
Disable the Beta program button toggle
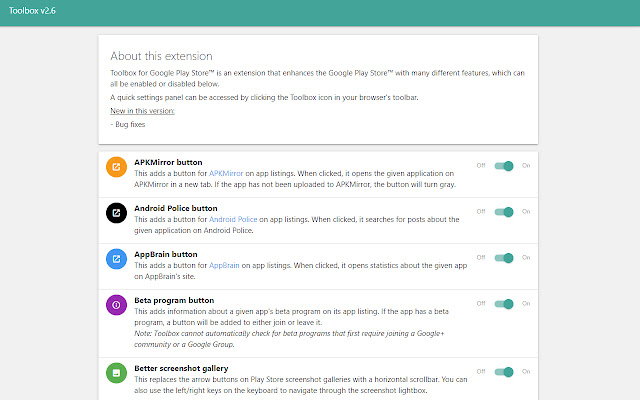504,304
